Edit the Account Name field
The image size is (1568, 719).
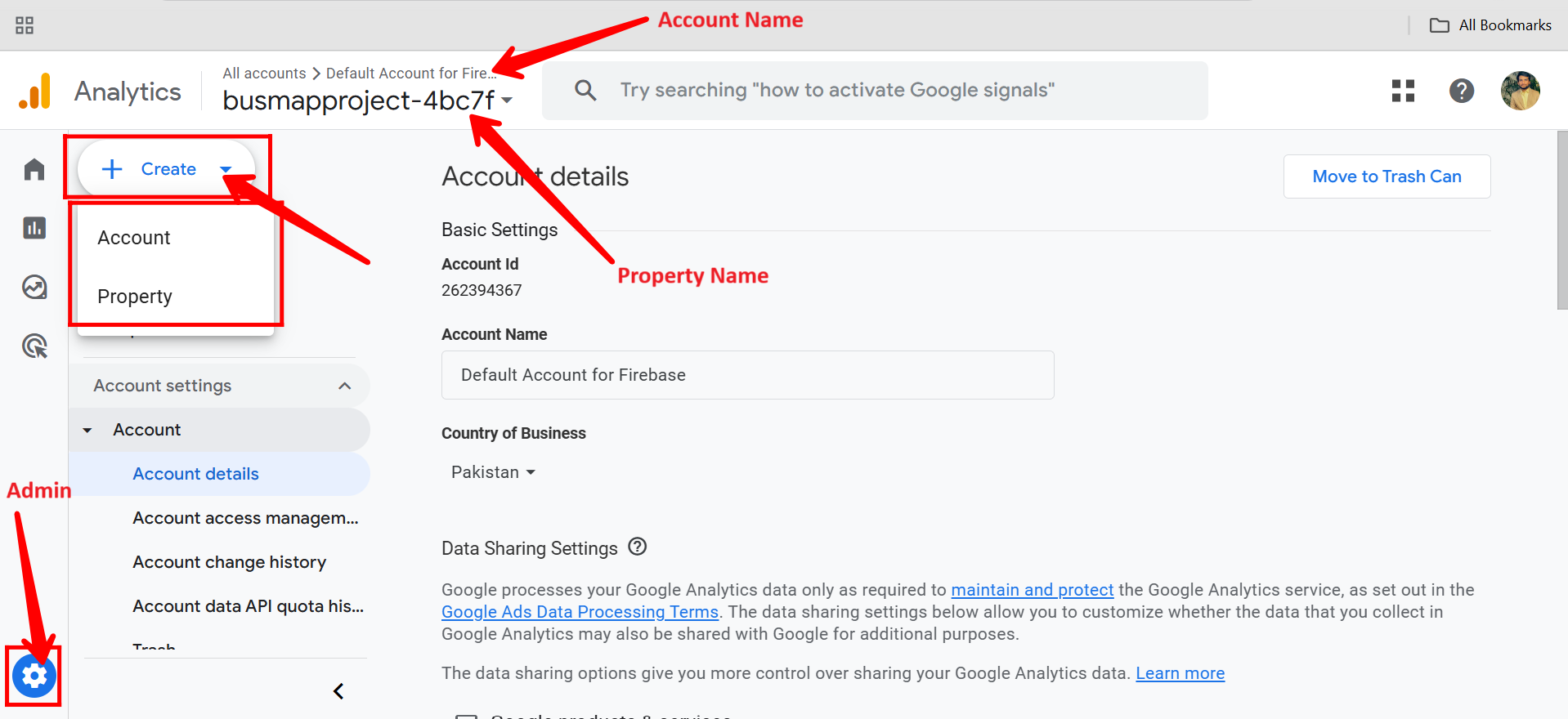(747, 375)
